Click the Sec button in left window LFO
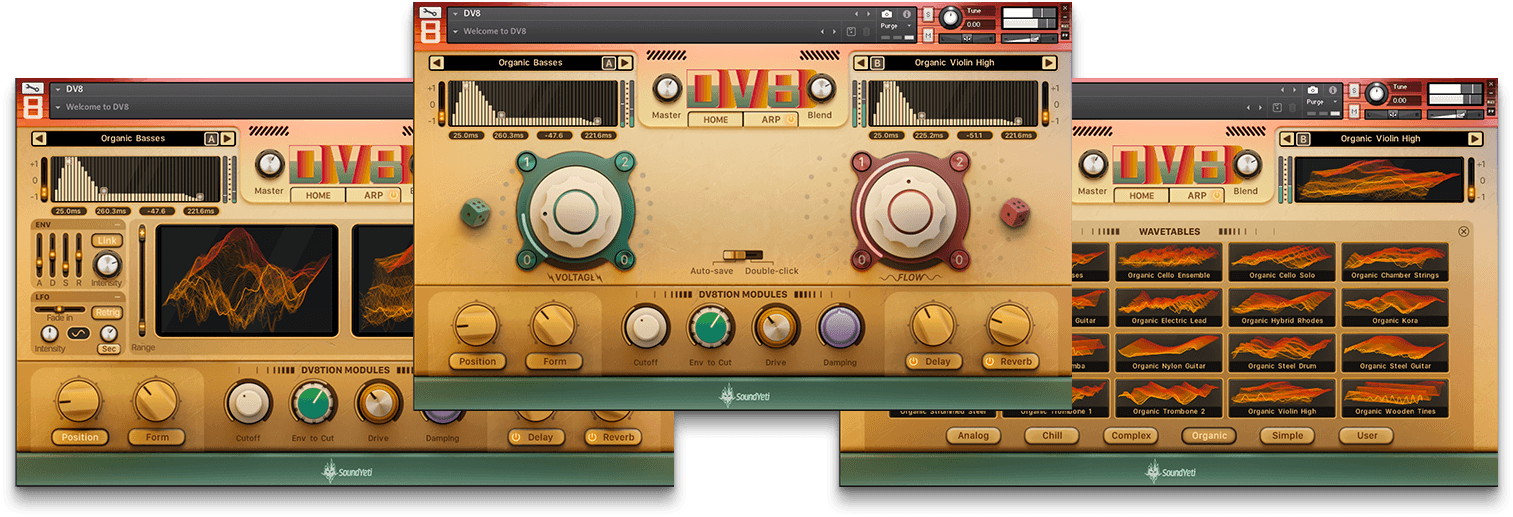 [108, 349]
